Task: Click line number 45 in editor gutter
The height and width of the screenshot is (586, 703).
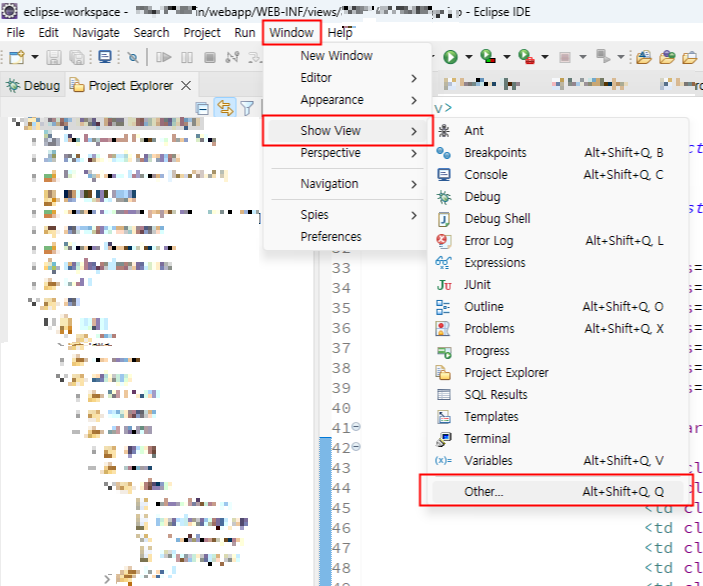Action: click(x=341, y=508)
